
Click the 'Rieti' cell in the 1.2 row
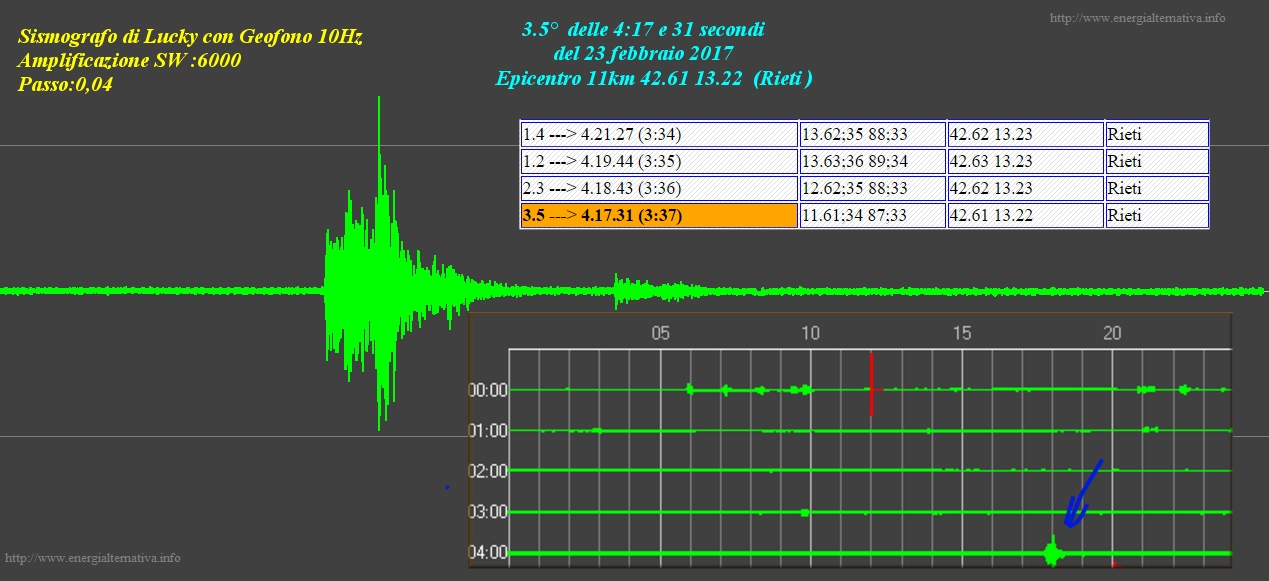(x=1157, y=161)
